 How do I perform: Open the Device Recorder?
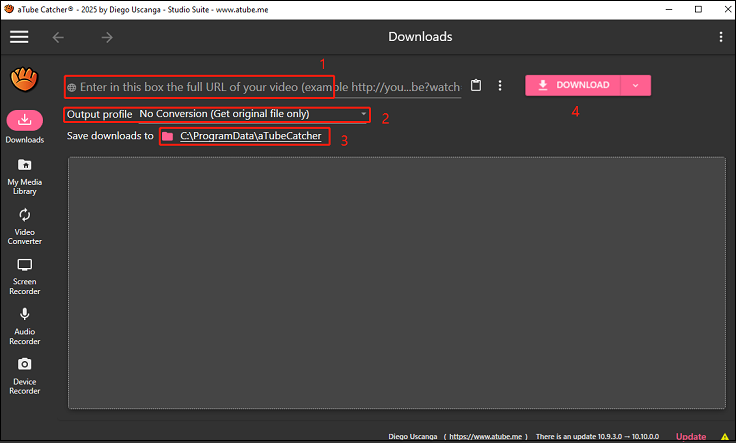point(24,377)
